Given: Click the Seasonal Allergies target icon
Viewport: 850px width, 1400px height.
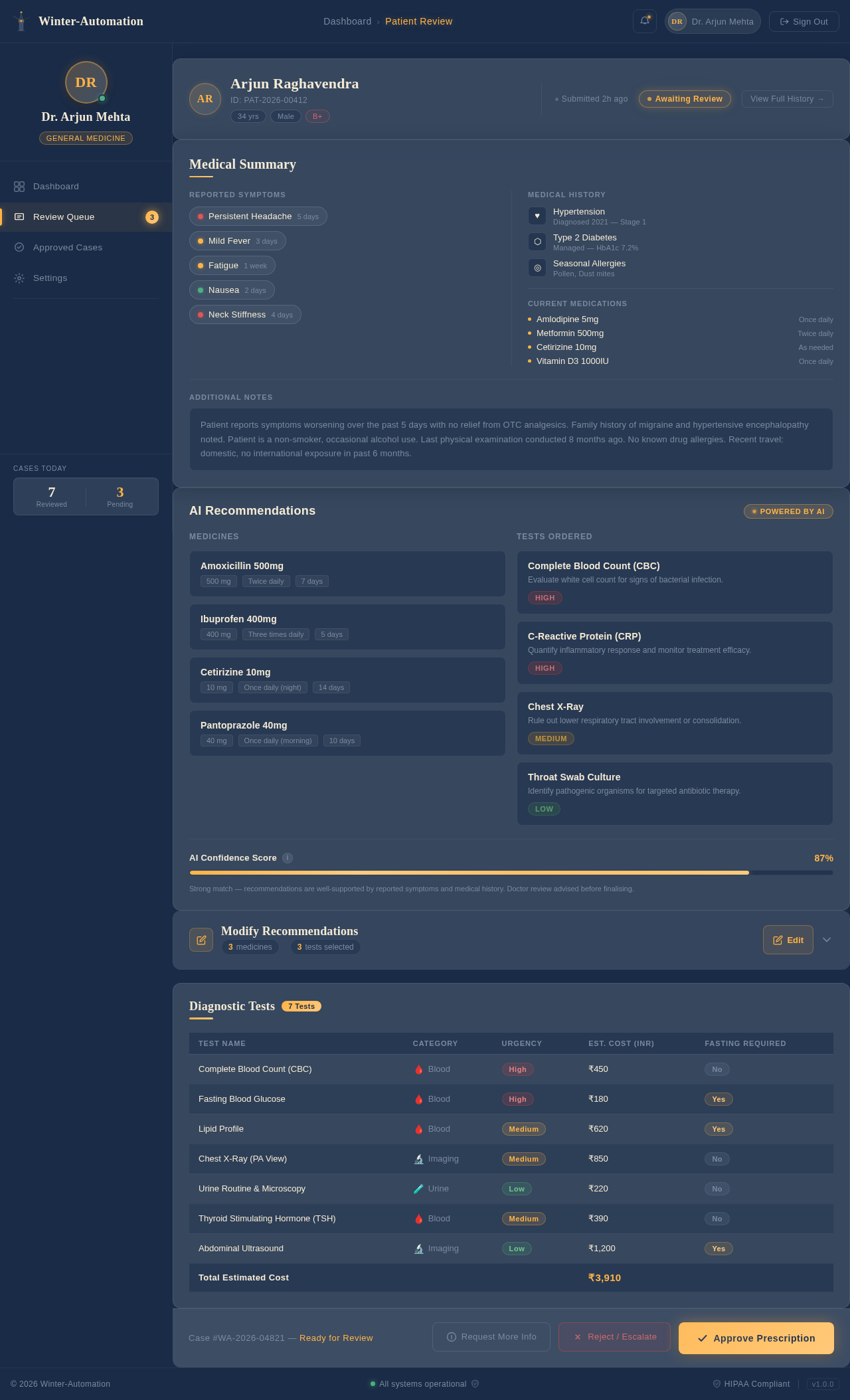Looking at the screenshot, I should click(x=537, y=268).
